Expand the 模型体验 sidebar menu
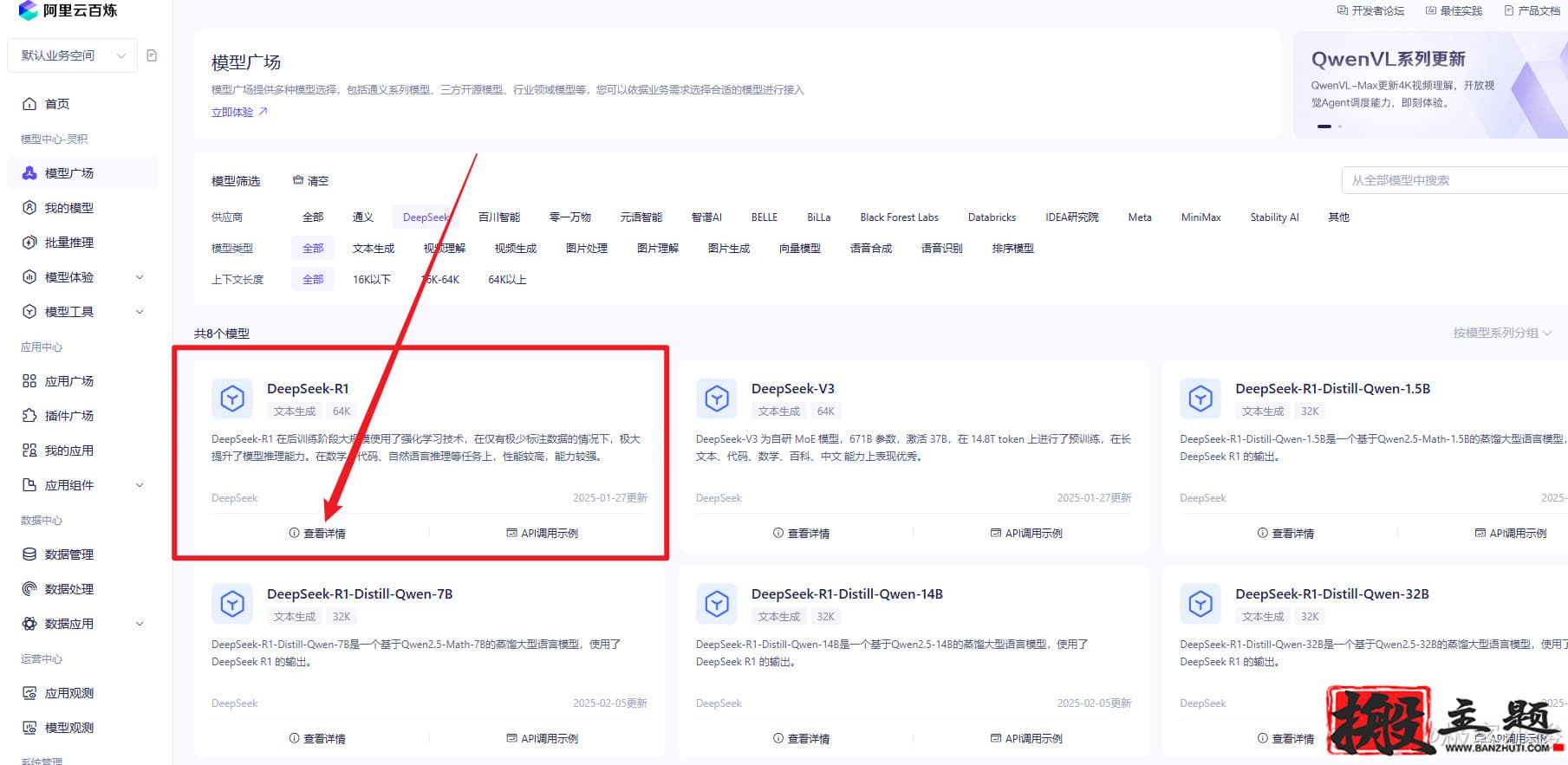Viewport: 1568px width, 765px height. (x=140, y=277)
